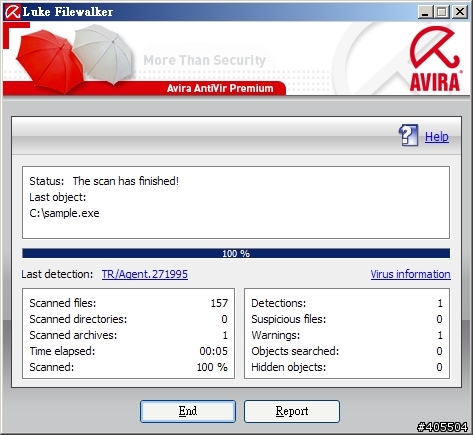This screenshot has width=473, height=435.
Task: Click the 'Scanned directories:' label
Action: pyautogui.click(x=78, y=319)
